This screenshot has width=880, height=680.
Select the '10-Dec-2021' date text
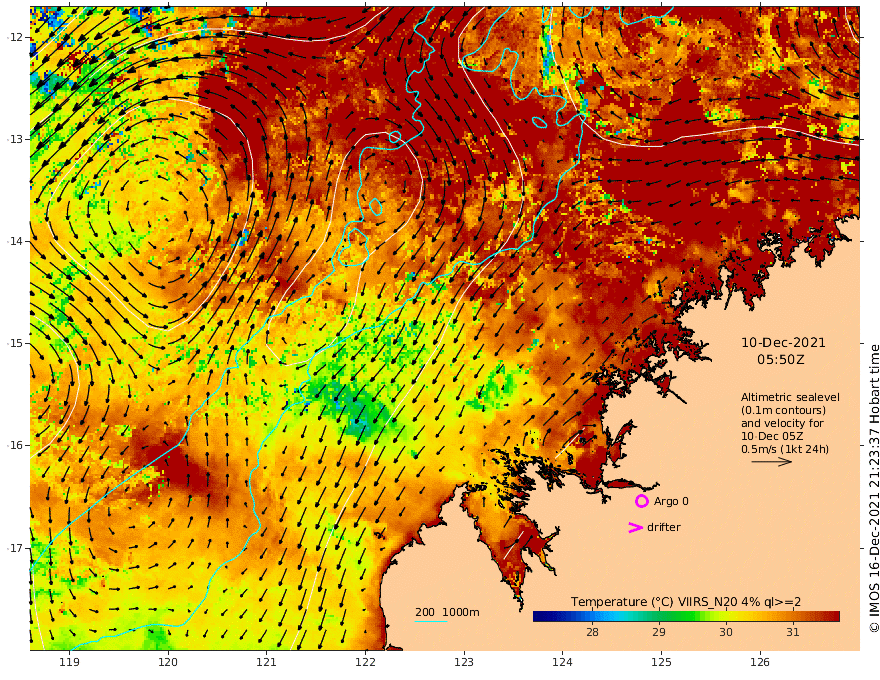pyautogui.click(x=783, y=342)
